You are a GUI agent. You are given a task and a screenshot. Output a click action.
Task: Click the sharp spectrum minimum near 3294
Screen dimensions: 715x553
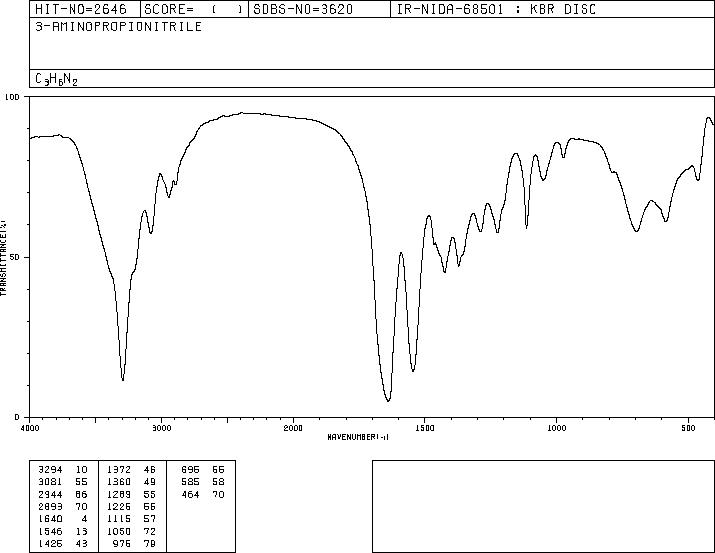pos(123,379)
